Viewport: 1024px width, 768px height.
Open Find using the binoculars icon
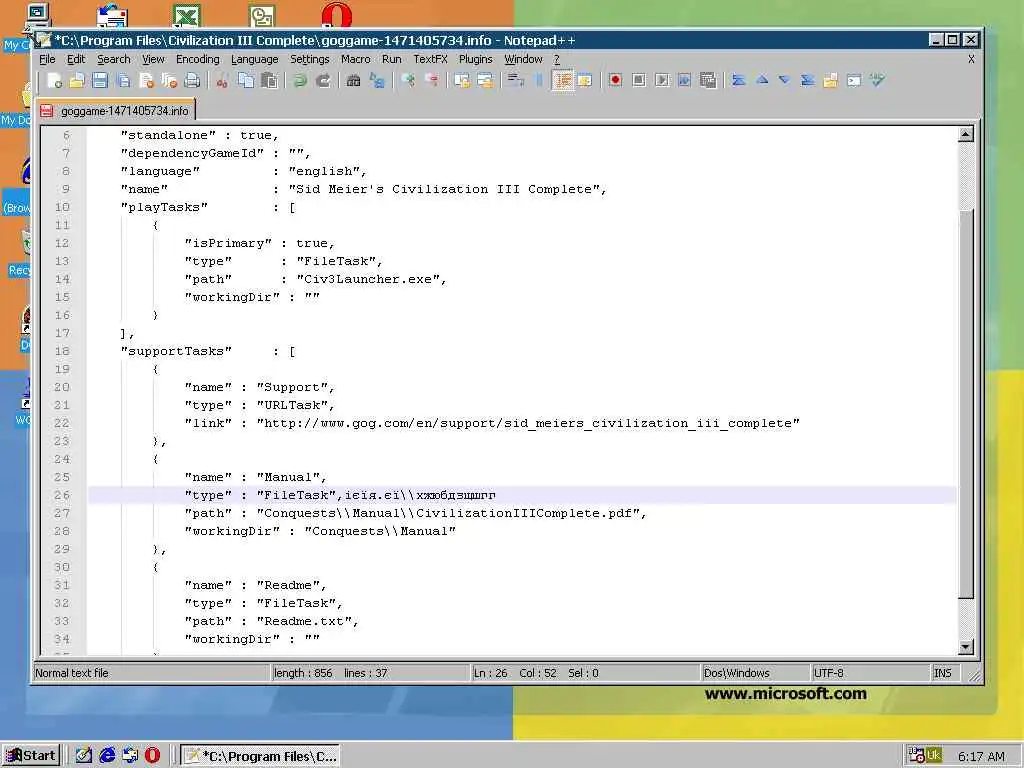click(353, 80)
